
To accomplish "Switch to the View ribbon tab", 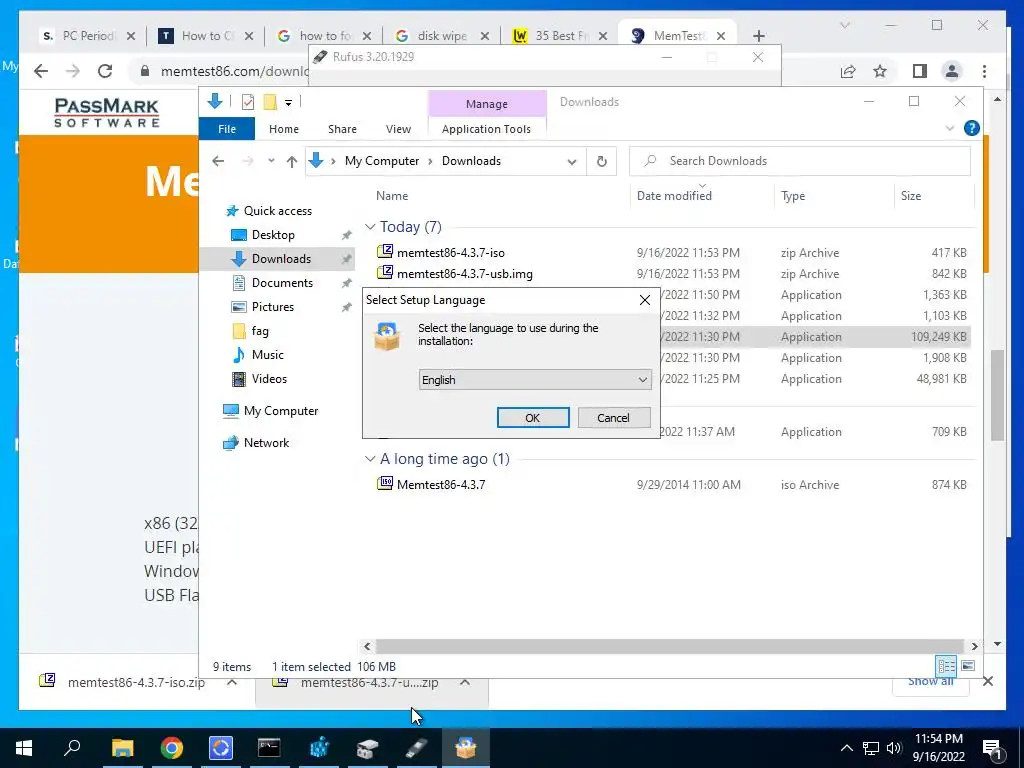I will click(x=398, y=129).
